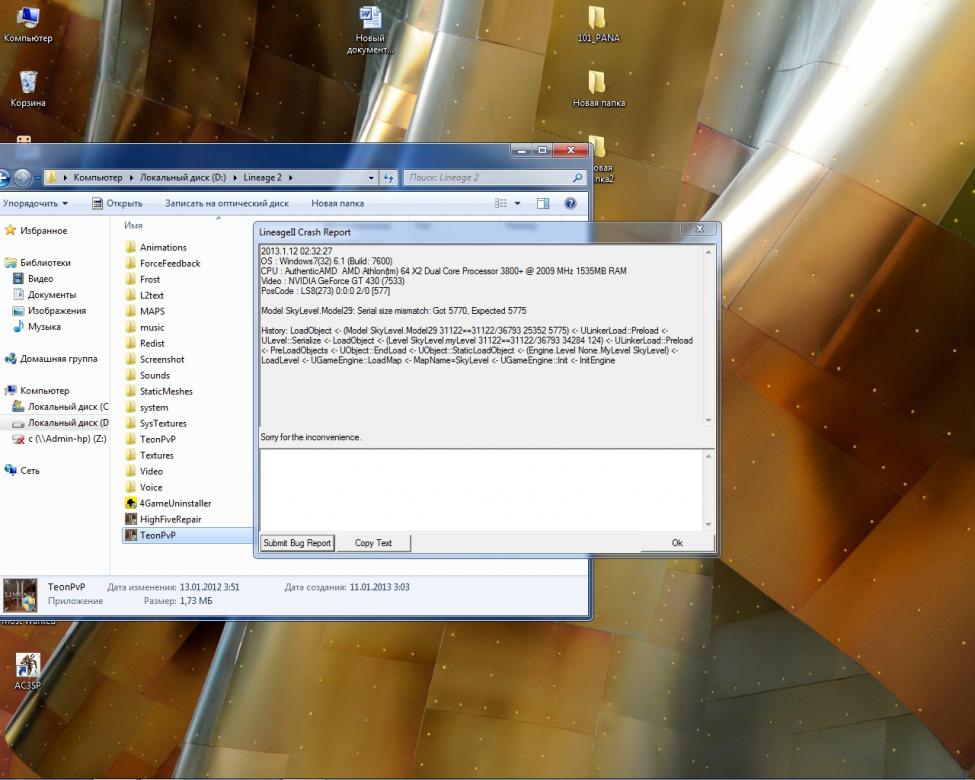Open the 101_PANA desktop folder

point(597,18)
